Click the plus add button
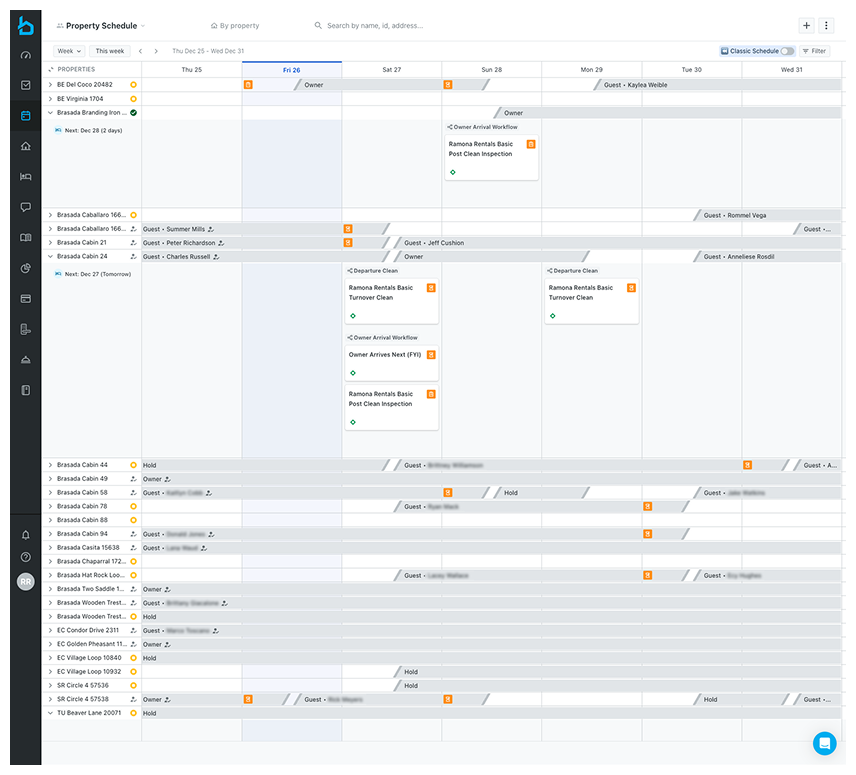This screenshot has width=856, height=775. pyautogui.click(x=807, y=26)
